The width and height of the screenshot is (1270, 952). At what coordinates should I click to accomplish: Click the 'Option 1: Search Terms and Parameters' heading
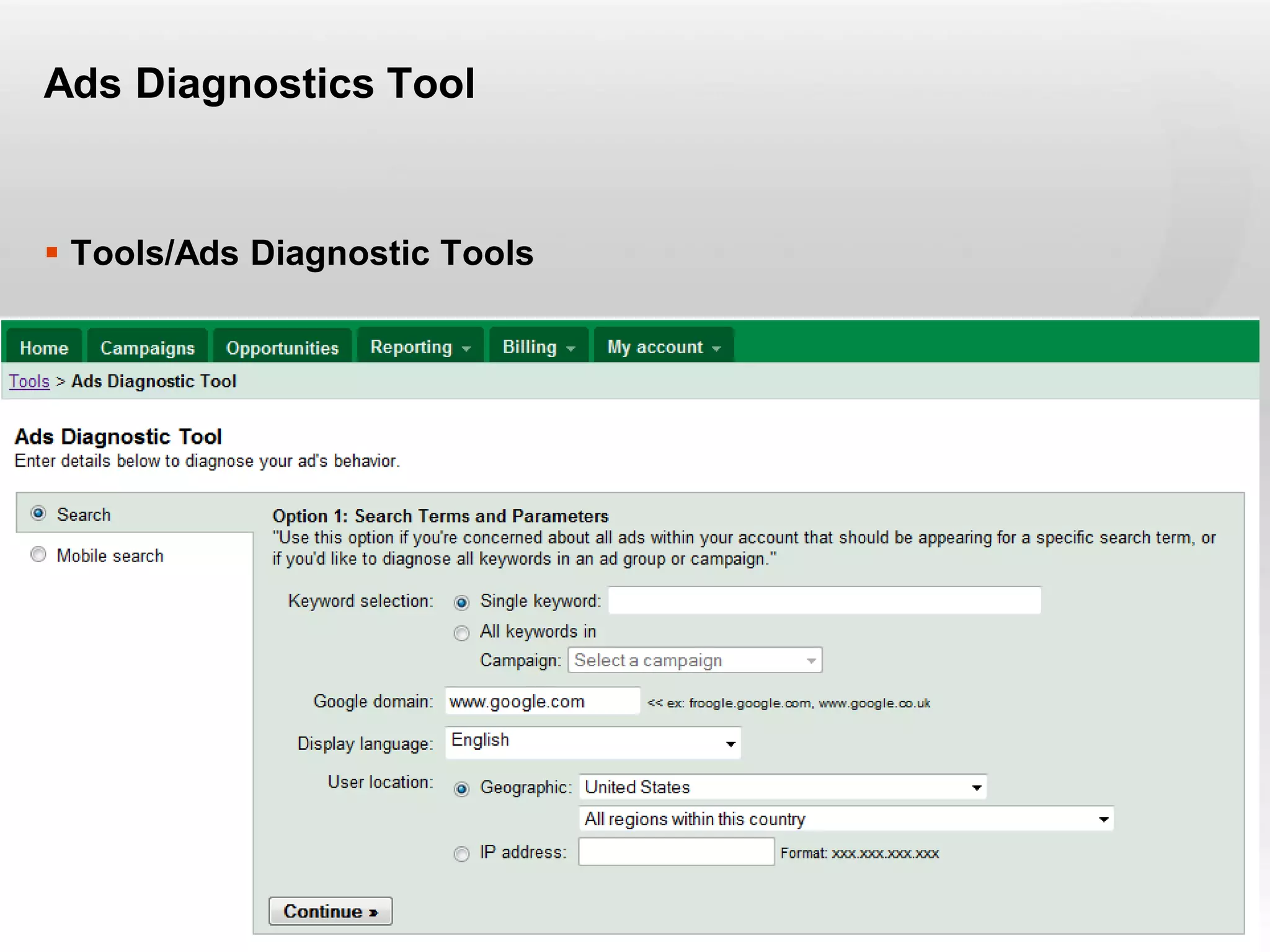(440, 516)
